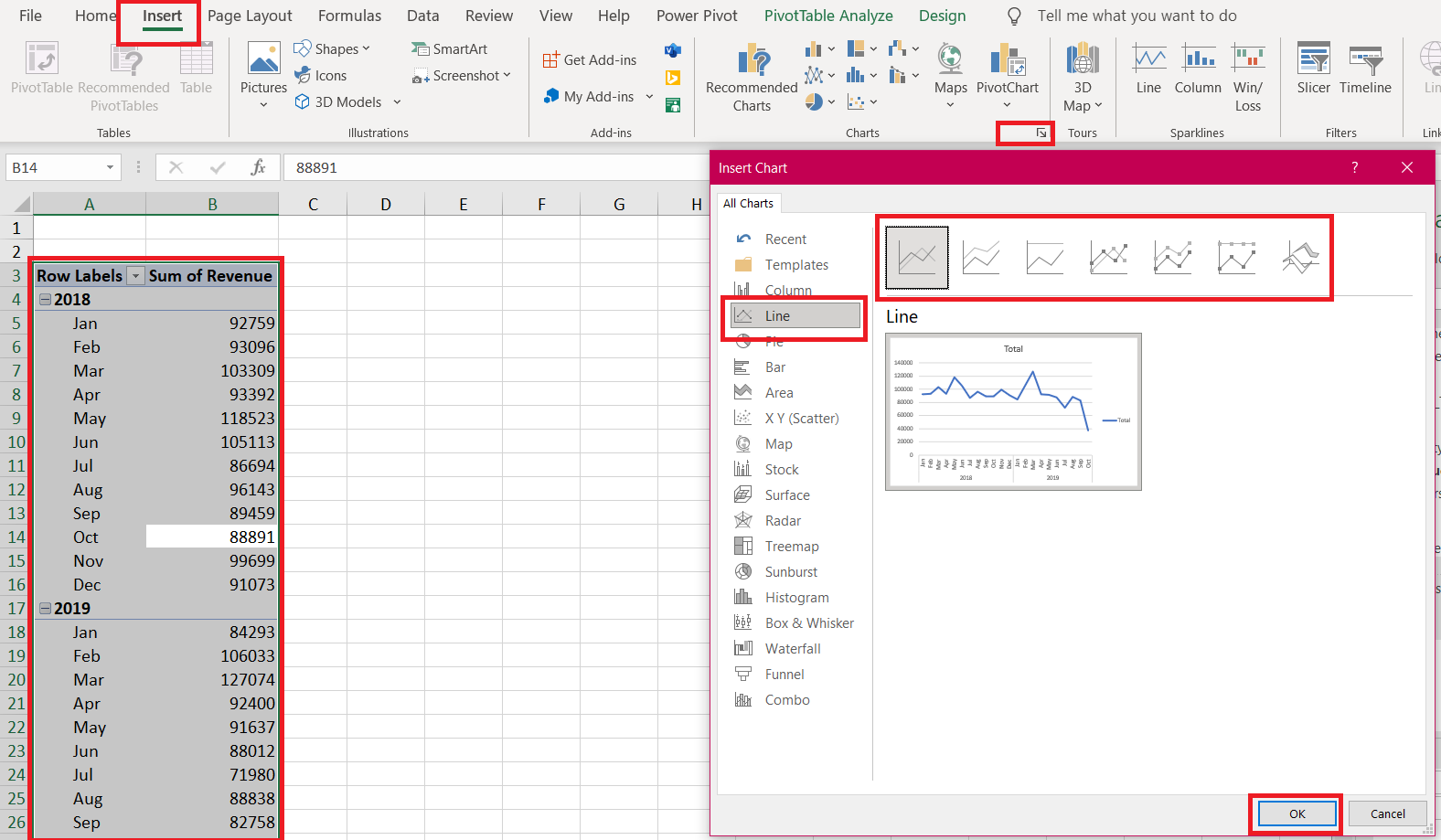This screenshot has height=840, width=1441.
Task: Click the Tell me lightbulb icon
Action: coord(1014,16)
